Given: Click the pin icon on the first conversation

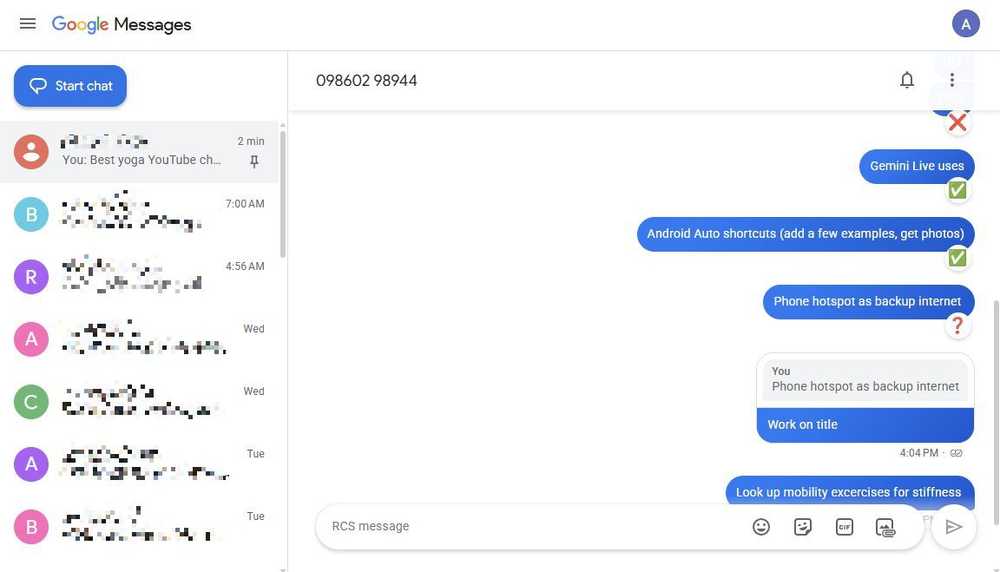Looking at the screenshot, I should tap(254, 161).
